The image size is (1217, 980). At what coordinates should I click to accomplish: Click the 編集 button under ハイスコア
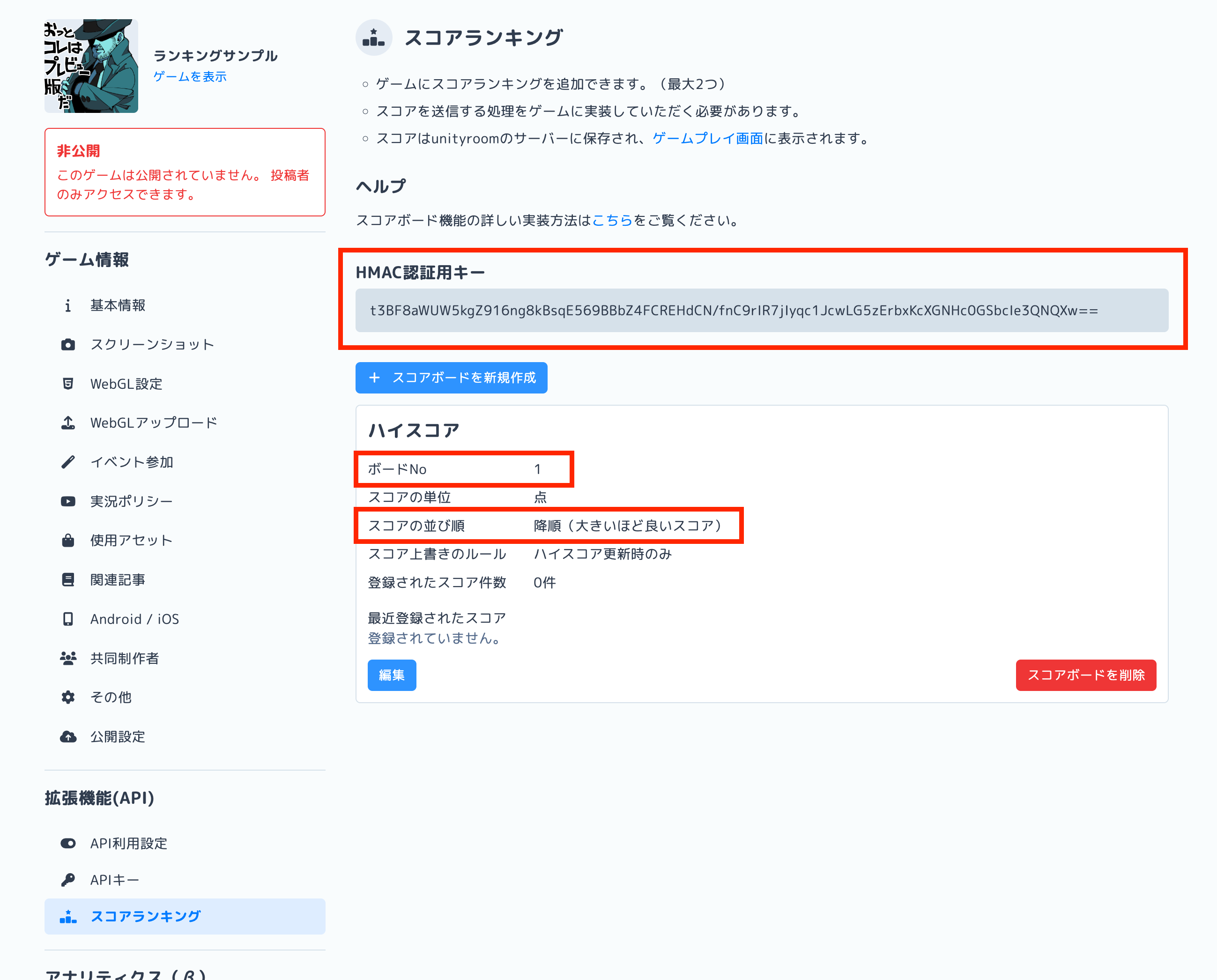(x=391, y=675)
